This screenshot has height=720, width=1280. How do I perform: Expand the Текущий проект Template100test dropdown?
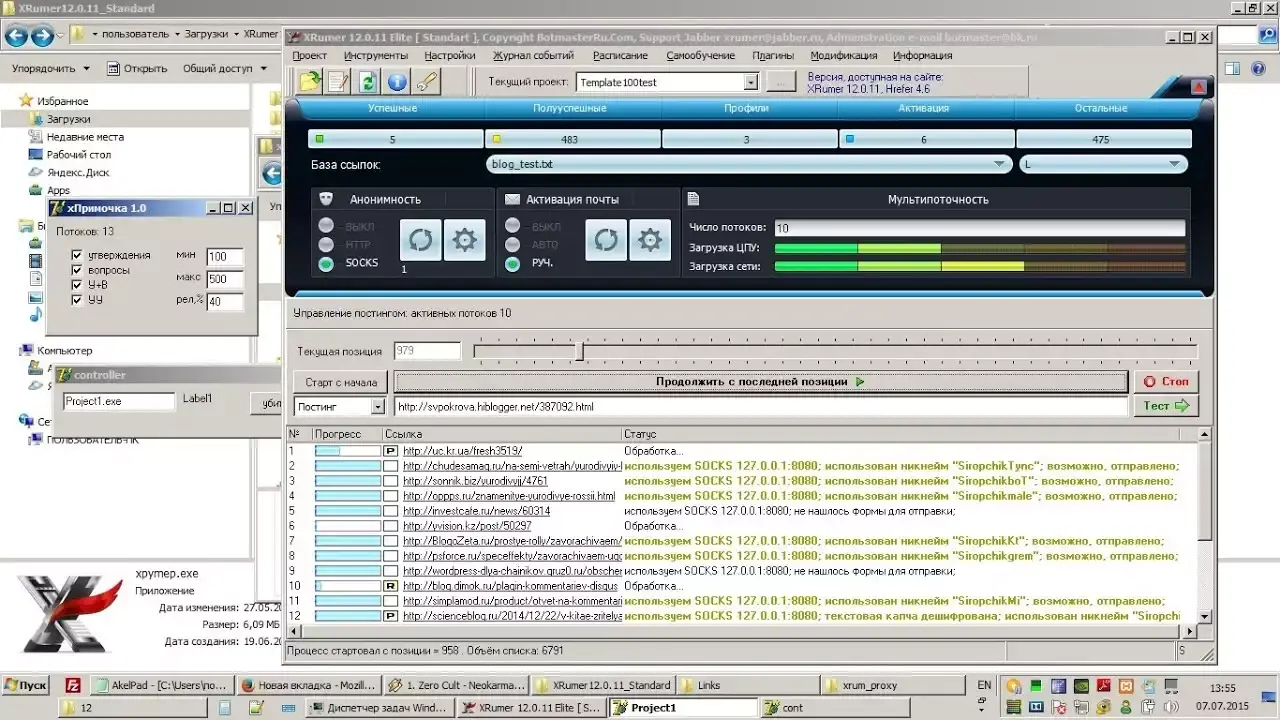pyautogui.click(x=751, y=82)
